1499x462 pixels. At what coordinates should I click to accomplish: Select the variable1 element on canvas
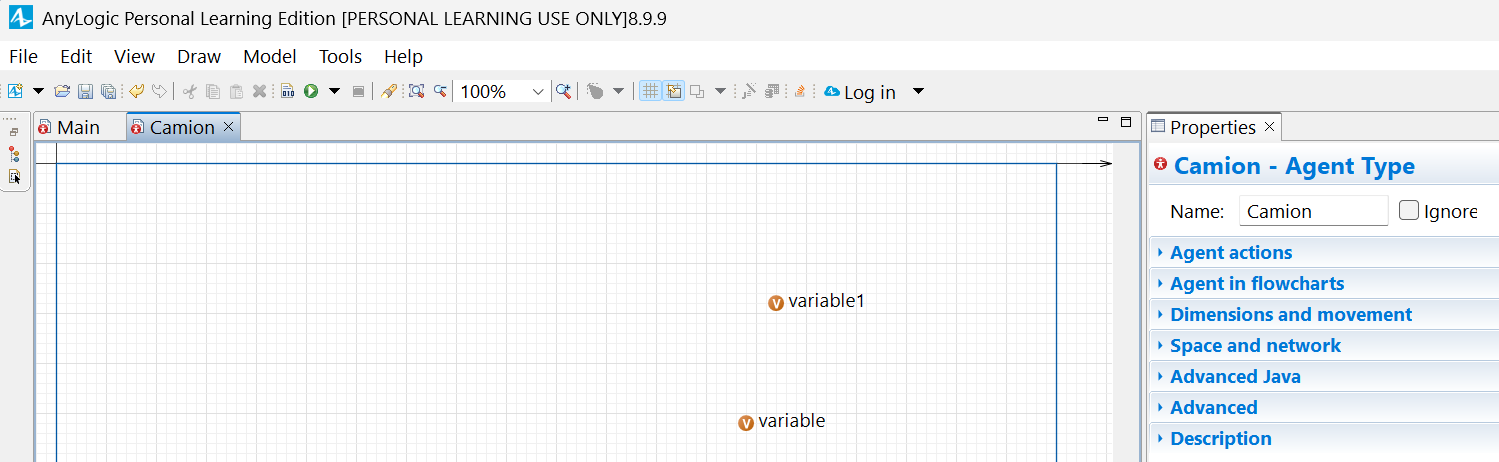click(816, 301)
